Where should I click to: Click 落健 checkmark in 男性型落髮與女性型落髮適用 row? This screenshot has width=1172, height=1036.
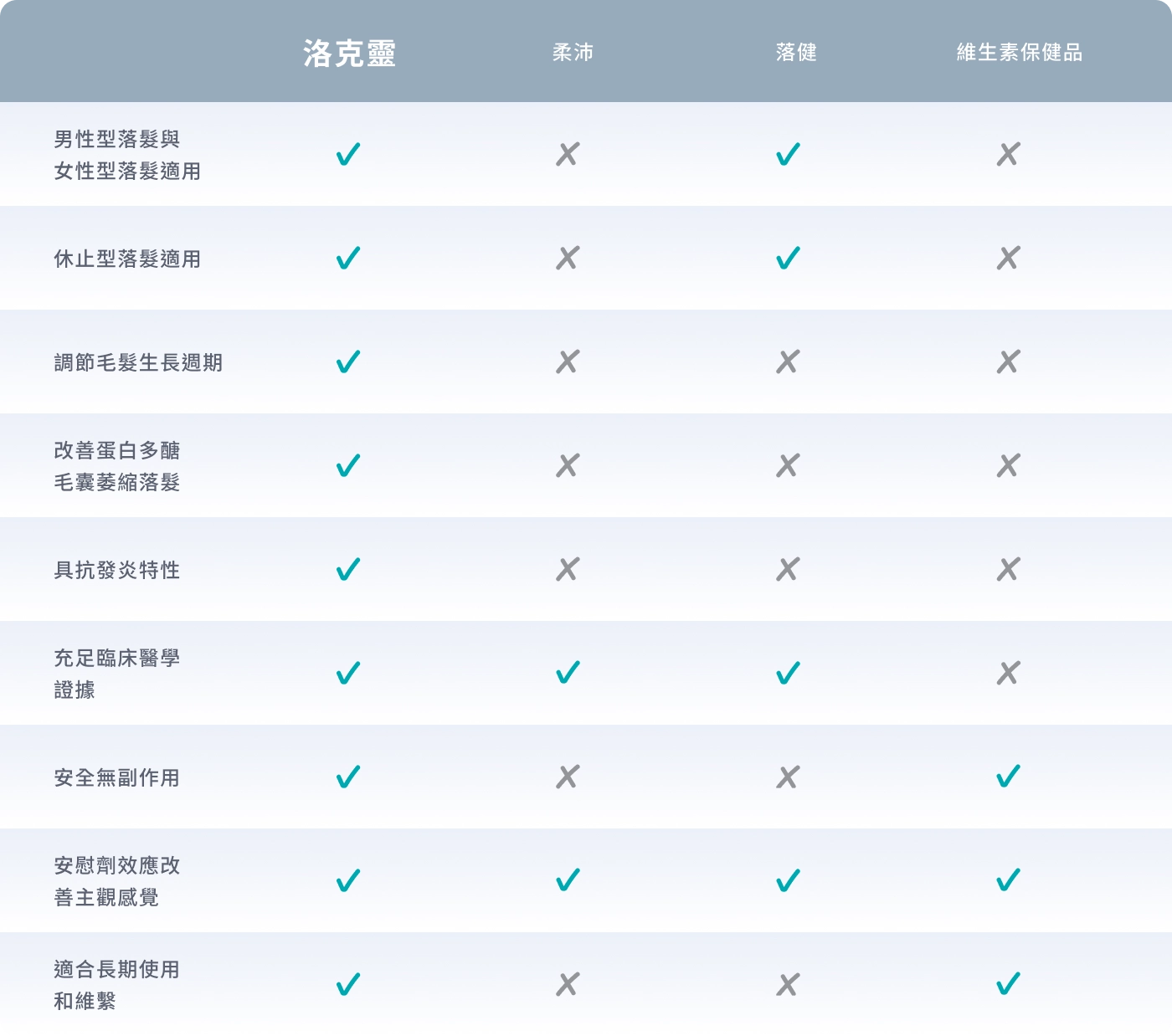(788, 154)
